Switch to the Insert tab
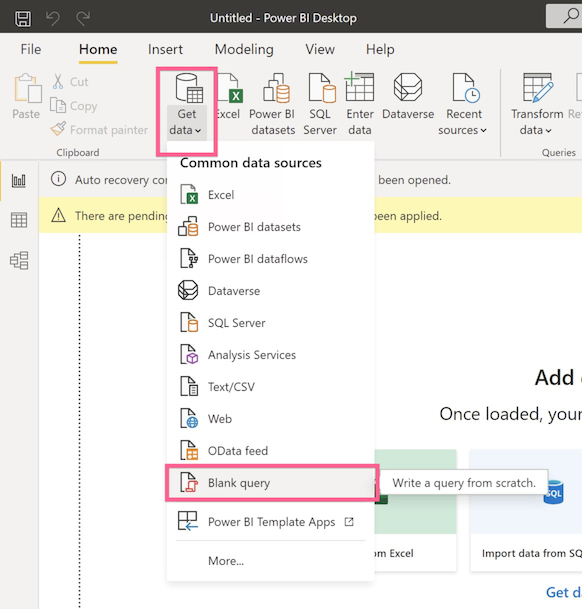 (x=165, y=49)
